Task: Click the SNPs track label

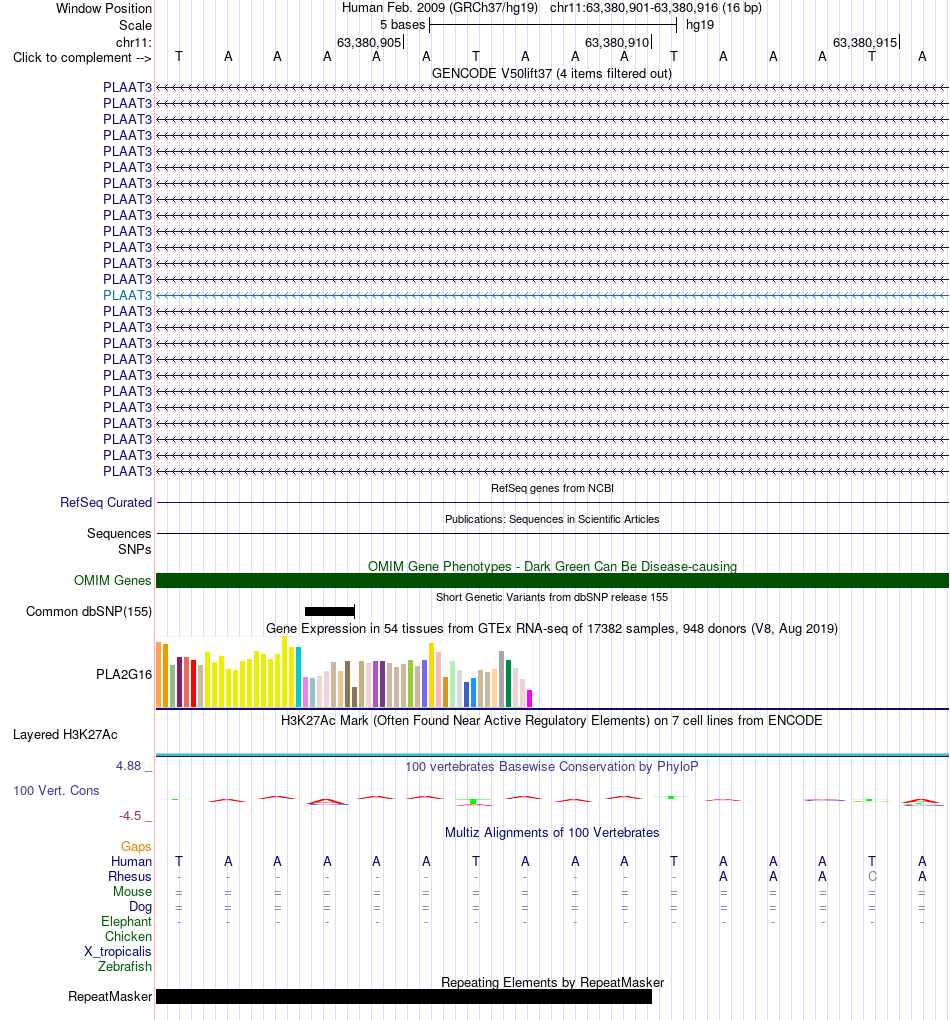Action: [x=135, y=549]
